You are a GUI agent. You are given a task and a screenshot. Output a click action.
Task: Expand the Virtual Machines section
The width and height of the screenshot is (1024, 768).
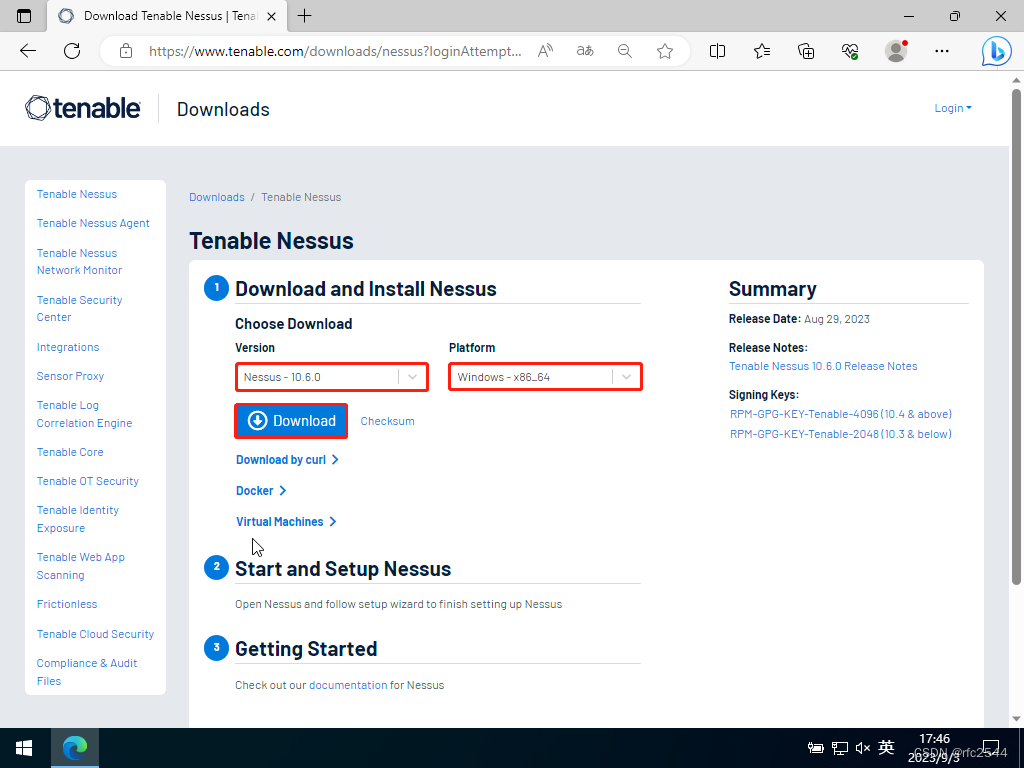tap(286, 522)
